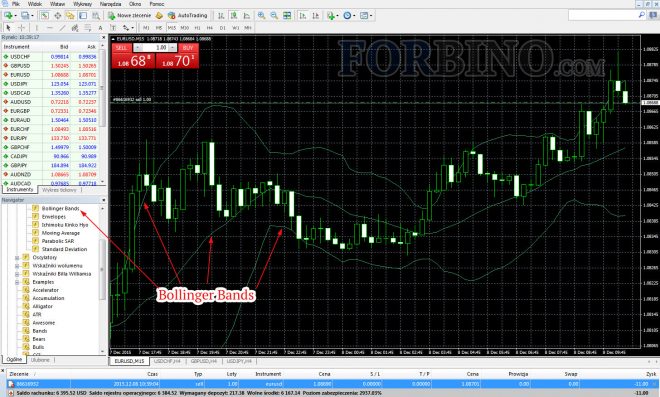The image size is (660, 397).
Task: Open the new chart dropdown arrow
Action: point(15,16)
